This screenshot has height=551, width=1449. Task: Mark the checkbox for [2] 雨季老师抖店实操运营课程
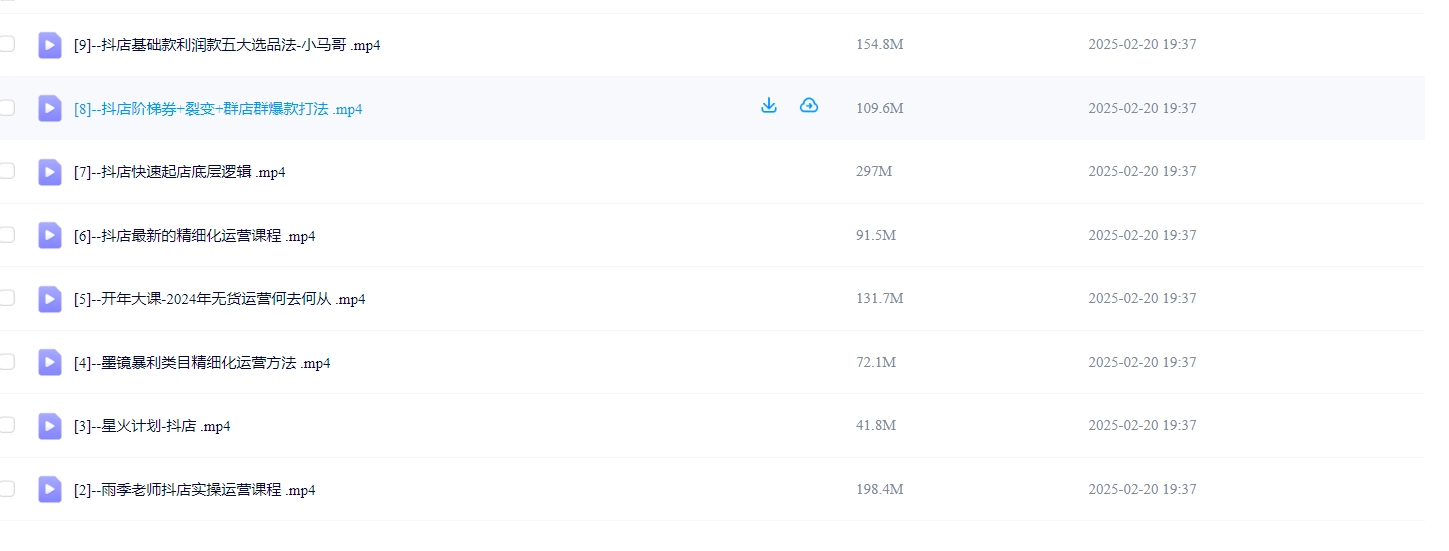(7, 489)
